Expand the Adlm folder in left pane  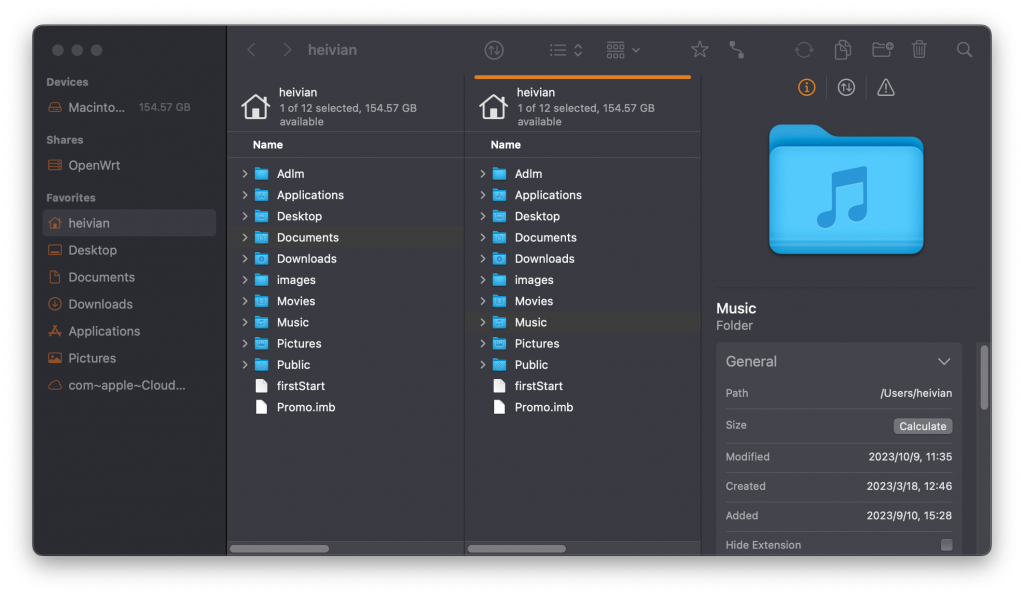click(x=245, y=174)
